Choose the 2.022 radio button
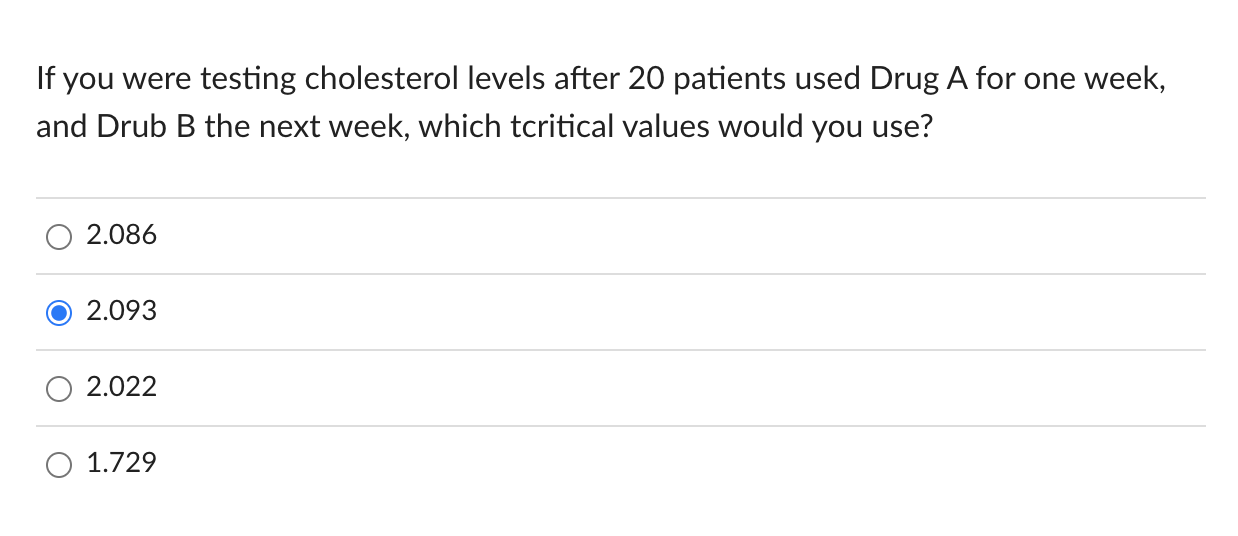This screenshot has width=1238, height=536. point(59,389)
